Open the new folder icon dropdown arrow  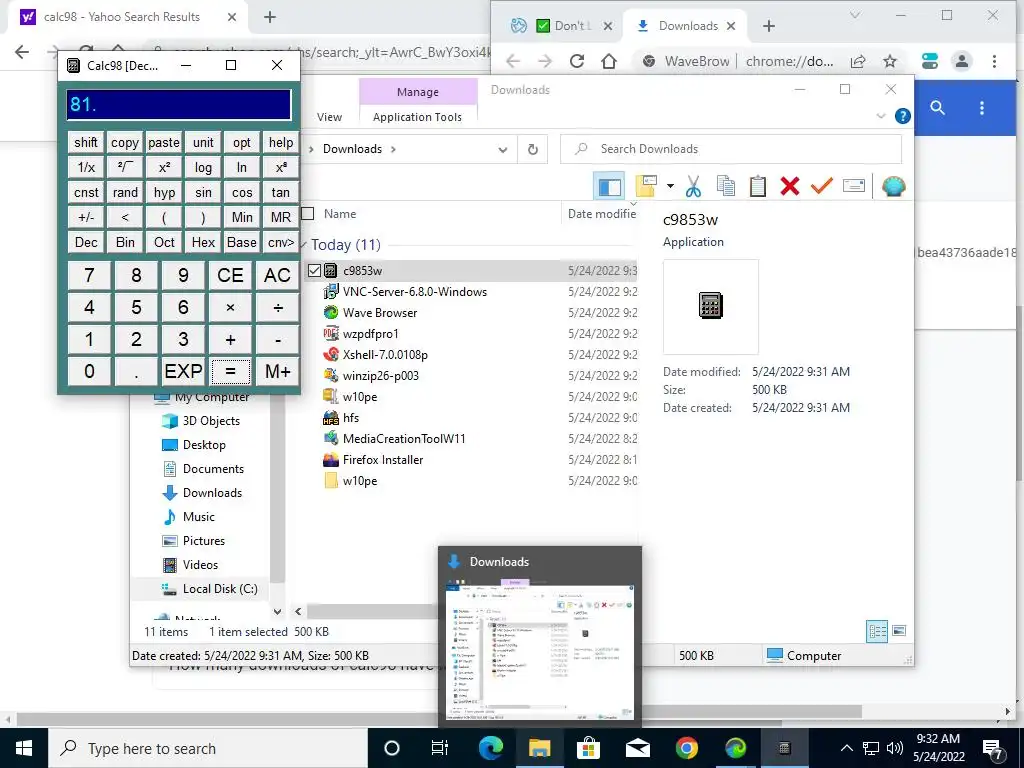[670, 187]
